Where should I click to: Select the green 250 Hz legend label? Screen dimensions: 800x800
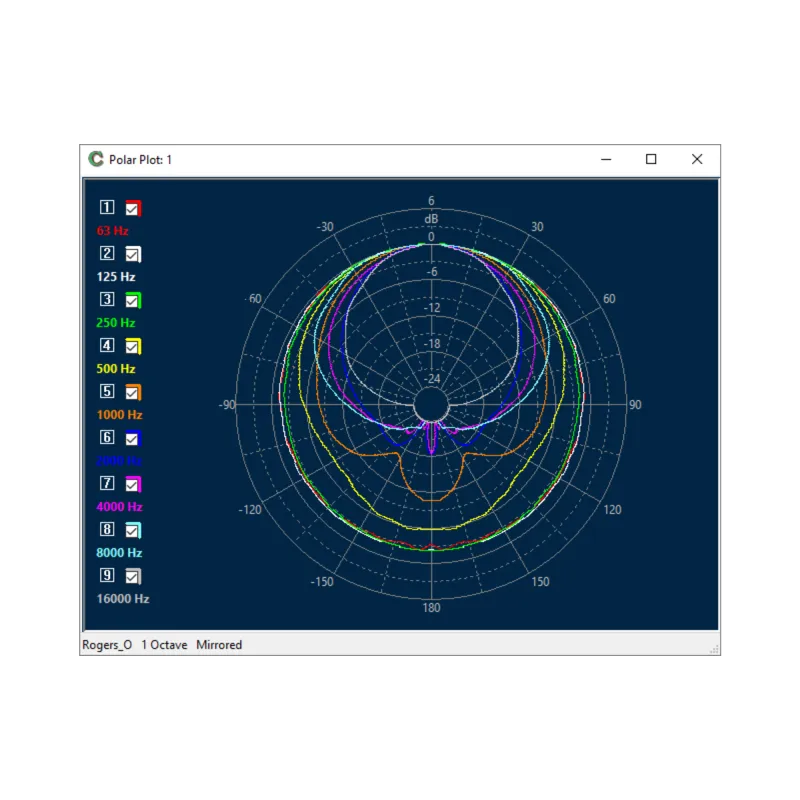pyautogui.click(x=116, y=322)
